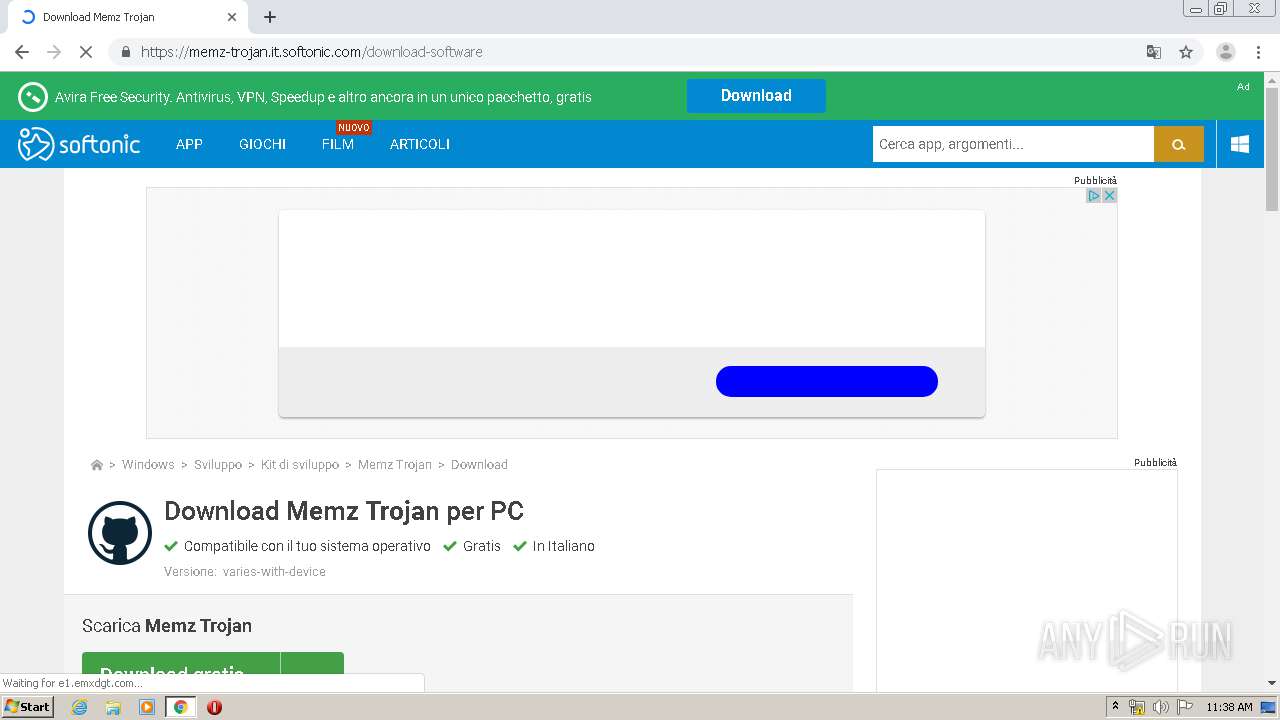The image size is (1280, 720).
Task: Click the Avira logo icon
Action: (32, 97)
